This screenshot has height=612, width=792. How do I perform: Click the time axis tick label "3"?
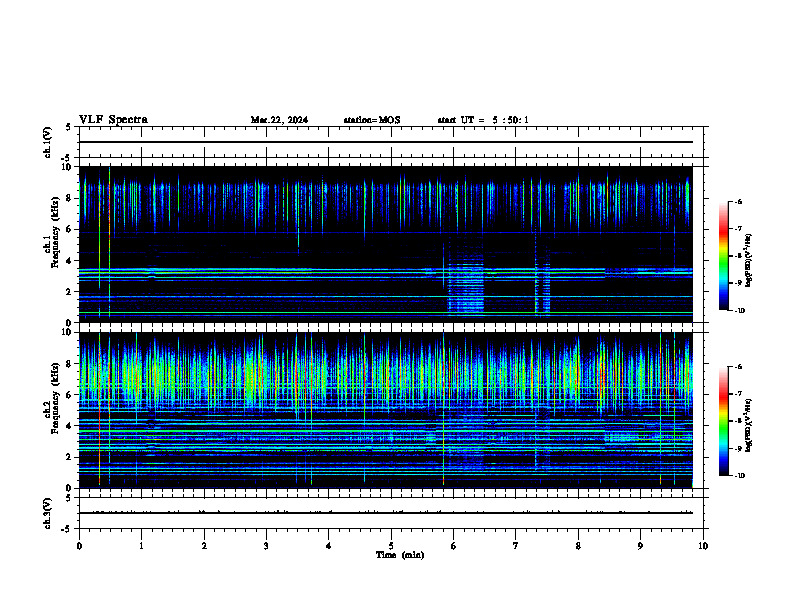(266, 546)
